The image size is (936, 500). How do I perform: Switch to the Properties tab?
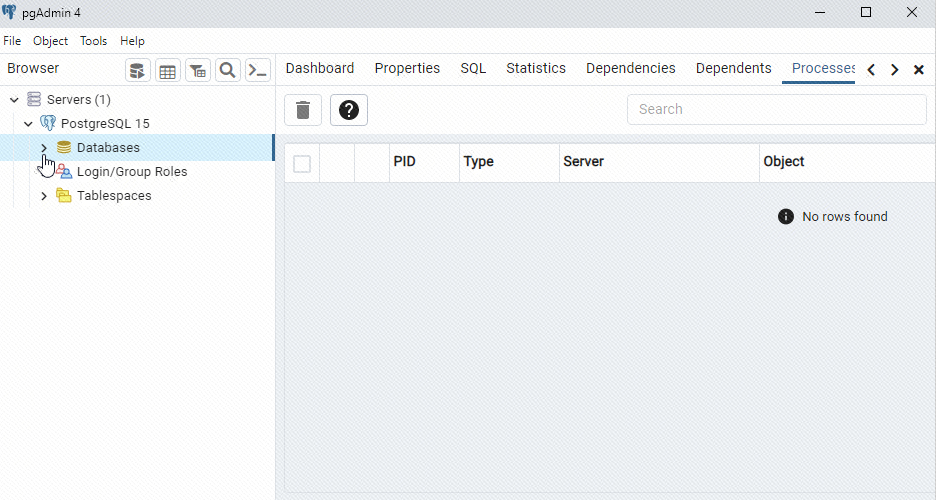pos(407,68)
